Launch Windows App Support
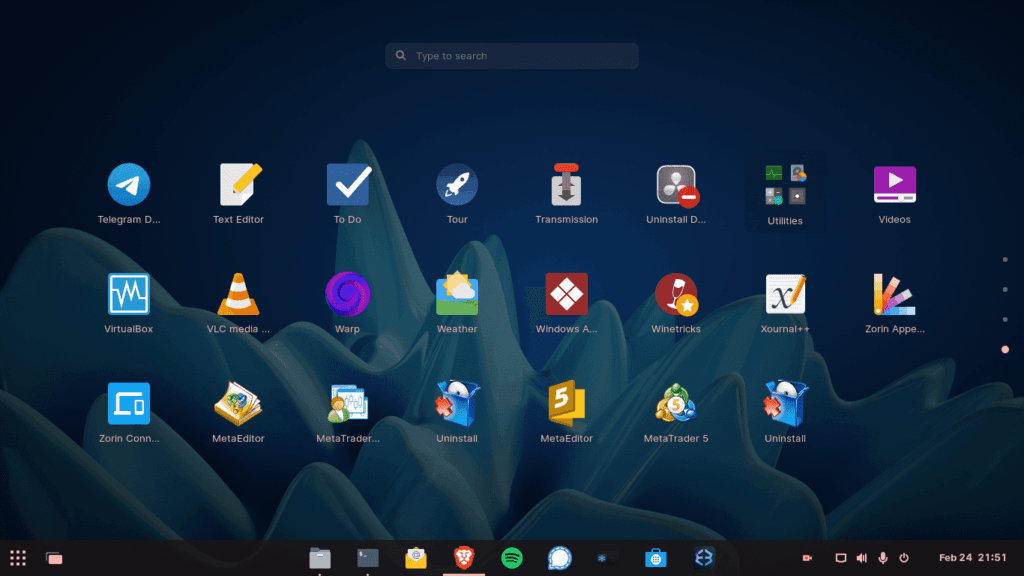This screenshot has height=576, width=1024. click(566, 294)
